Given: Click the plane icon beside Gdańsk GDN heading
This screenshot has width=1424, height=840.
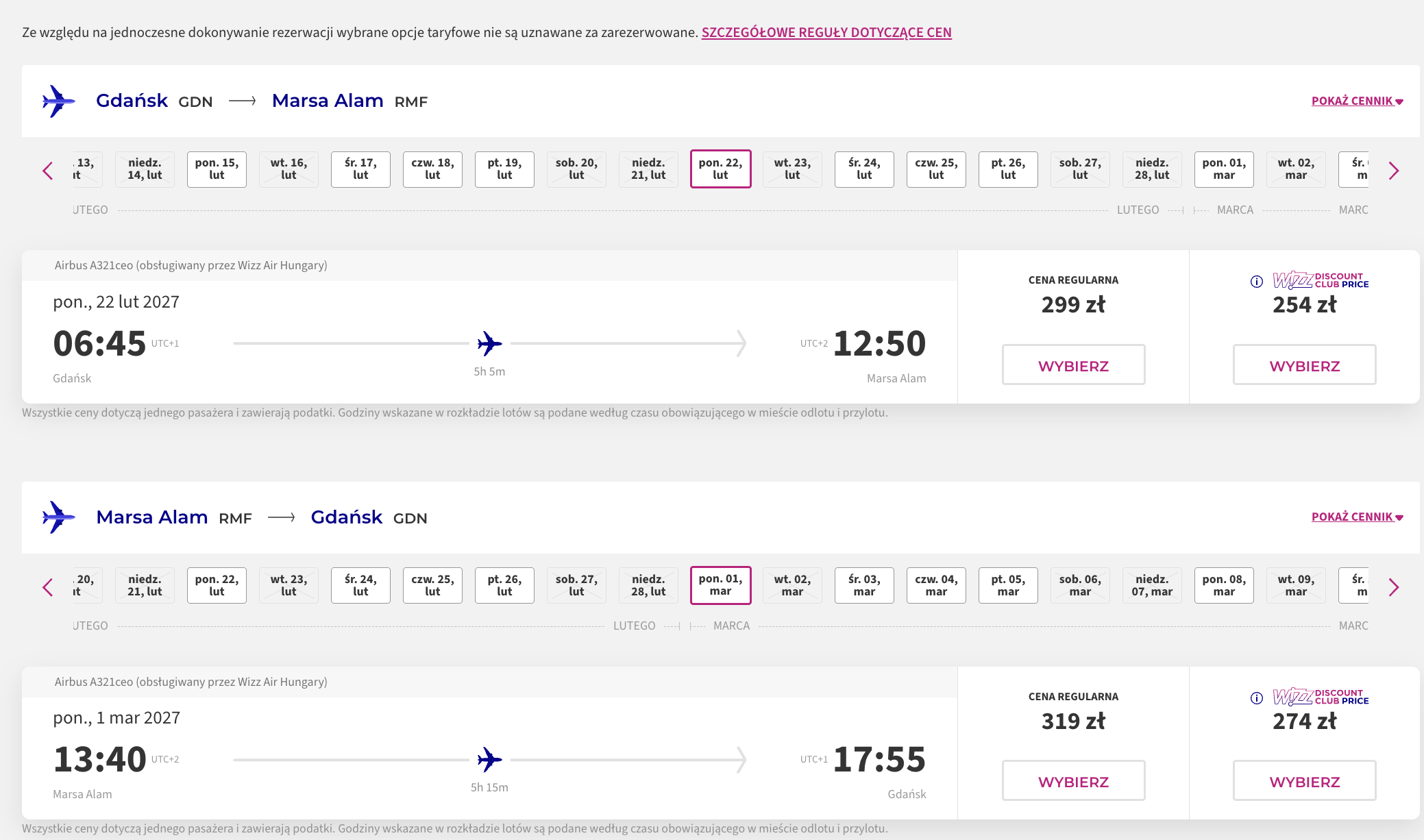Looking at the screenshot, I should pos(58,101).
